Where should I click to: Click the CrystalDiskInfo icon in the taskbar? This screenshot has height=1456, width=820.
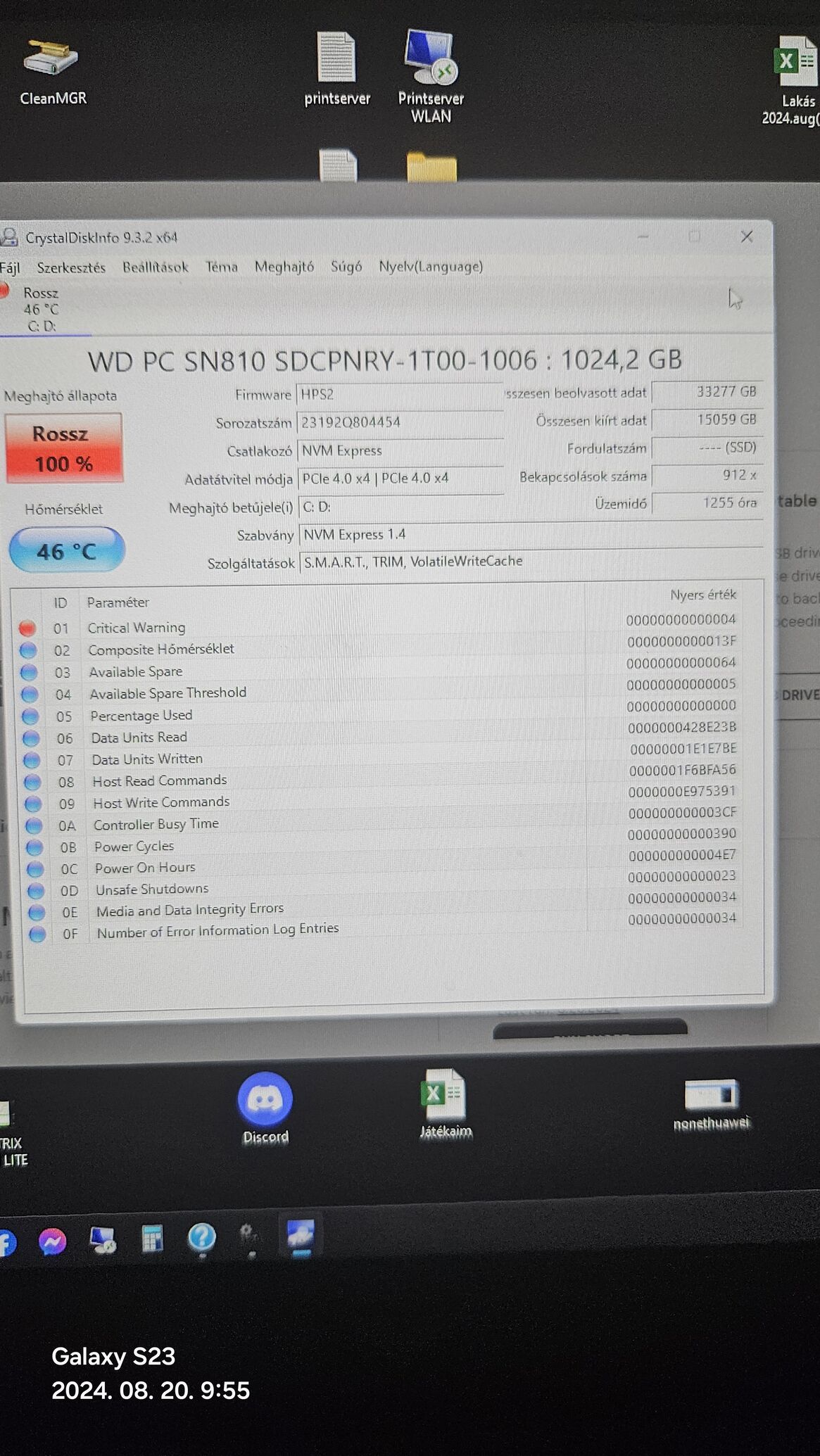click(301, 1235)
